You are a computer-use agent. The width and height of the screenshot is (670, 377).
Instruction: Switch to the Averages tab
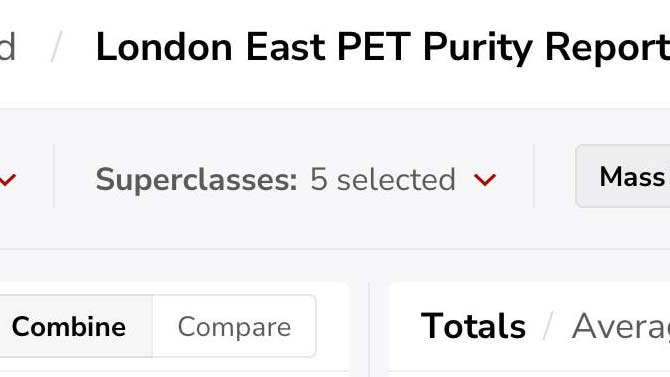[x=620, y=327]
